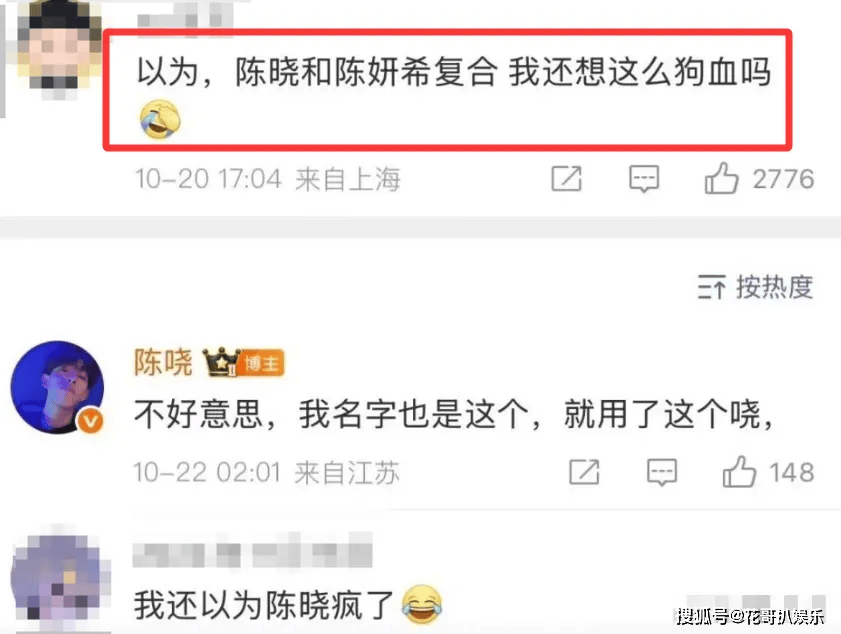Click the sort arrow icon beside 按热度
Viewport: 841px width, 634px height.
click(x=711, y=286)
